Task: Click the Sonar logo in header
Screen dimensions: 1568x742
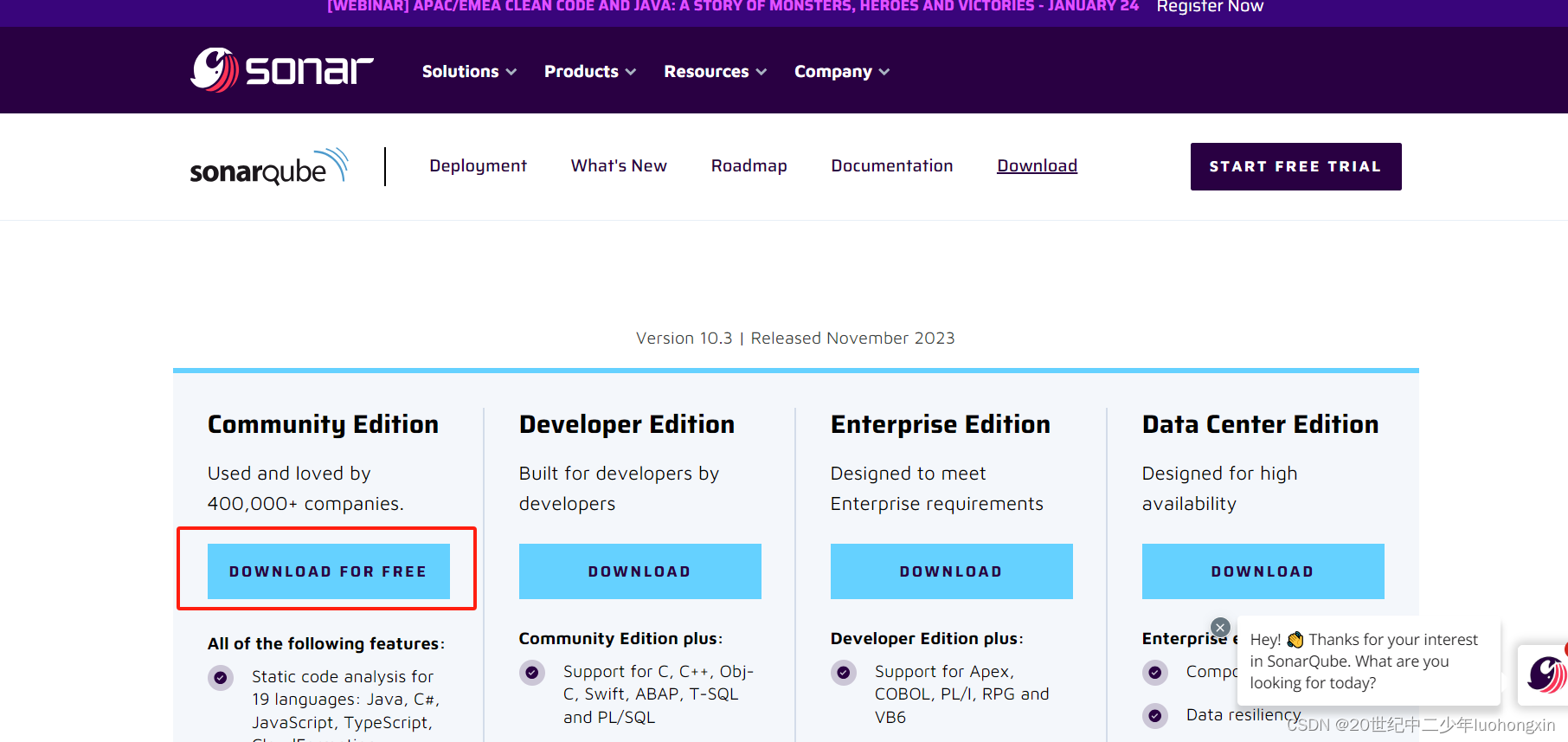Action: coord(281,70)
